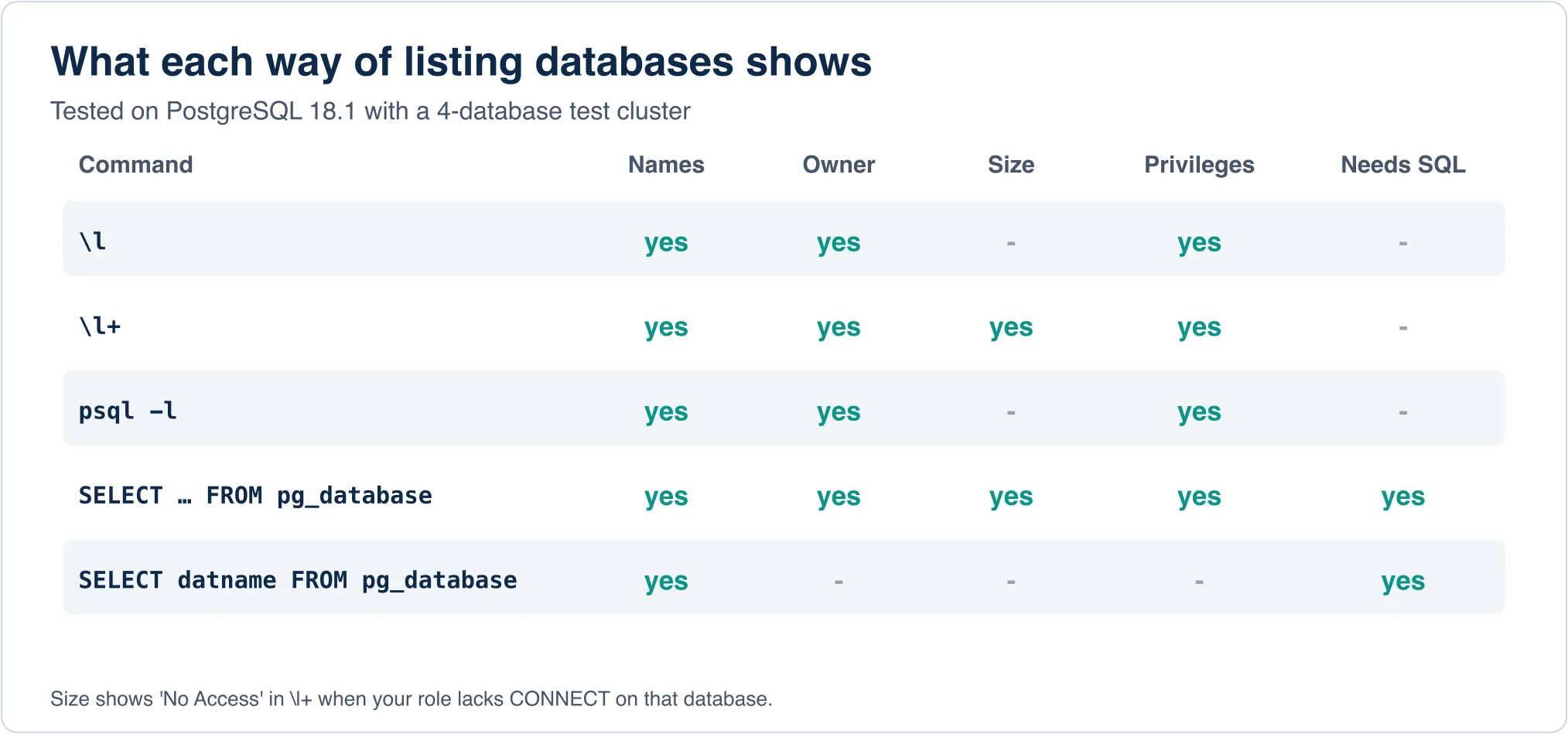Click 'SELECT datname FROM pg_database' command cell
The height and width of the screenshot is (734, 1568).
tap(298, 580)
